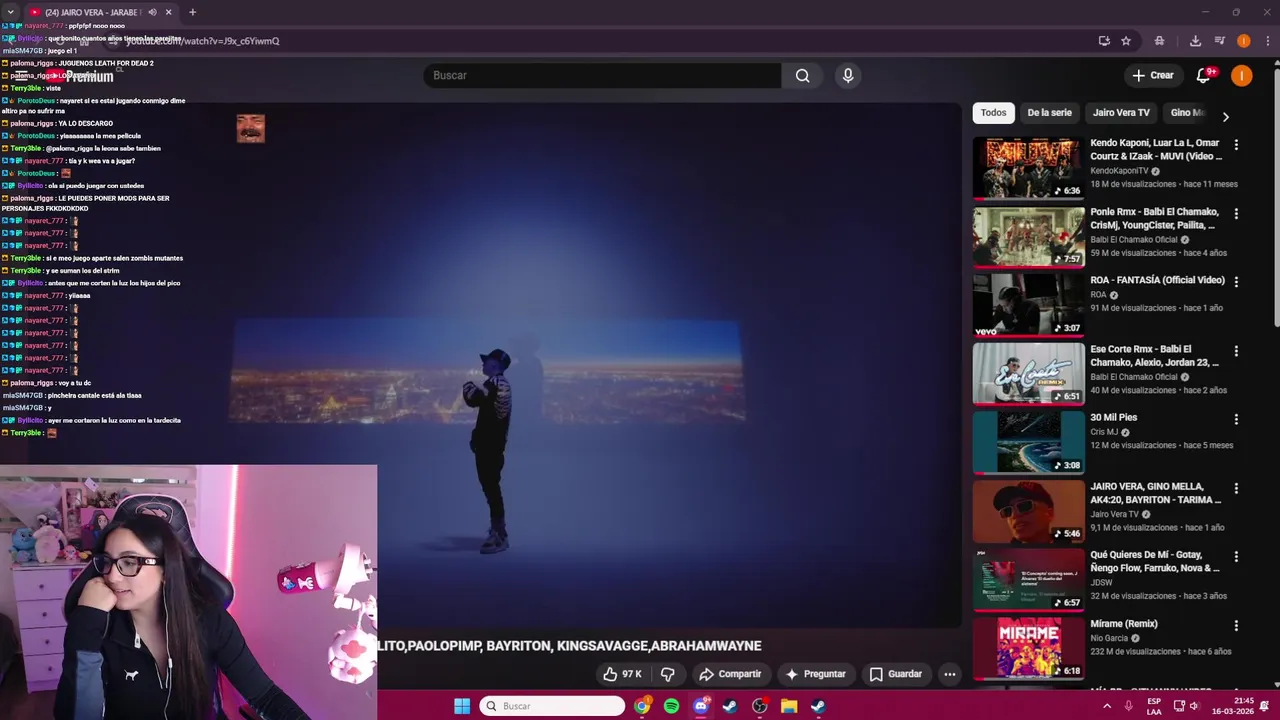
Task: Bookmark this page with the star icon
Action: click(x=1126, y=41)
